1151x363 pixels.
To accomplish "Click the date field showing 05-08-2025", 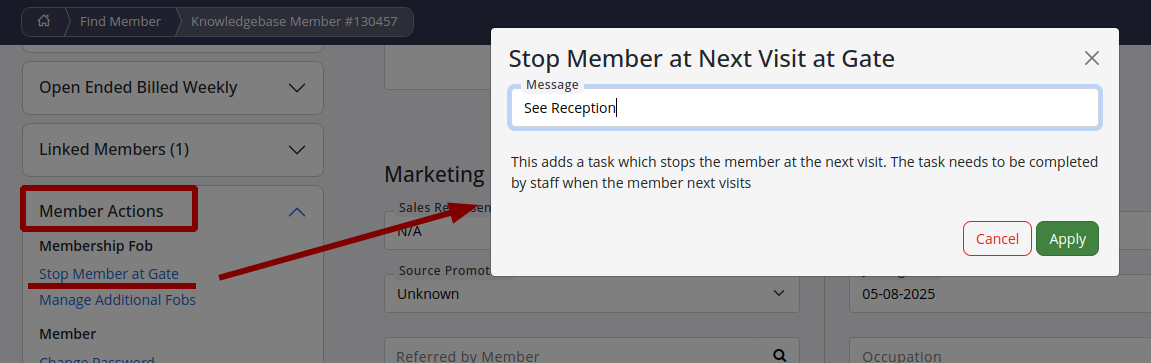I will tap(1000, 294).
